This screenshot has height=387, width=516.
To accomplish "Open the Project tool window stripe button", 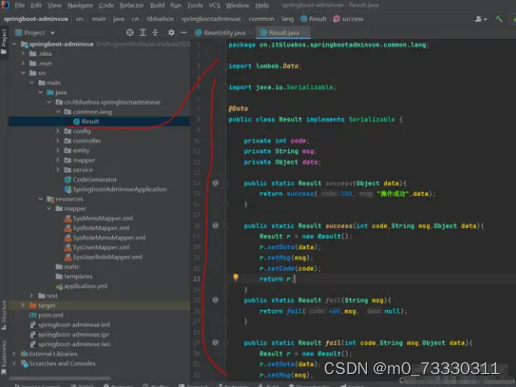I will 4,42.
